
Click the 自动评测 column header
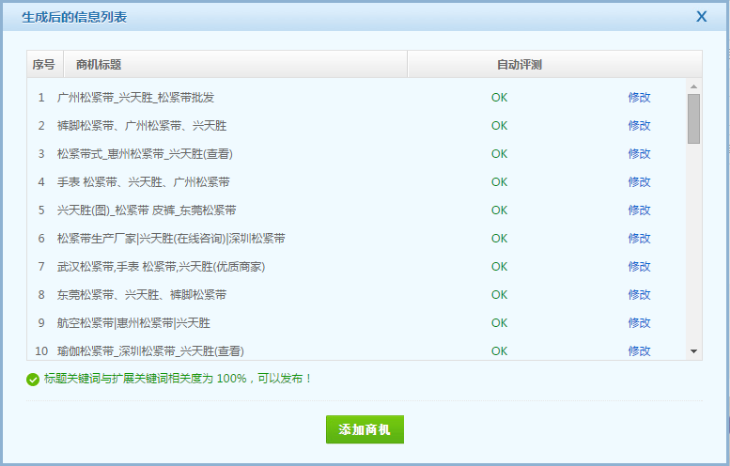tap(519, 65)
